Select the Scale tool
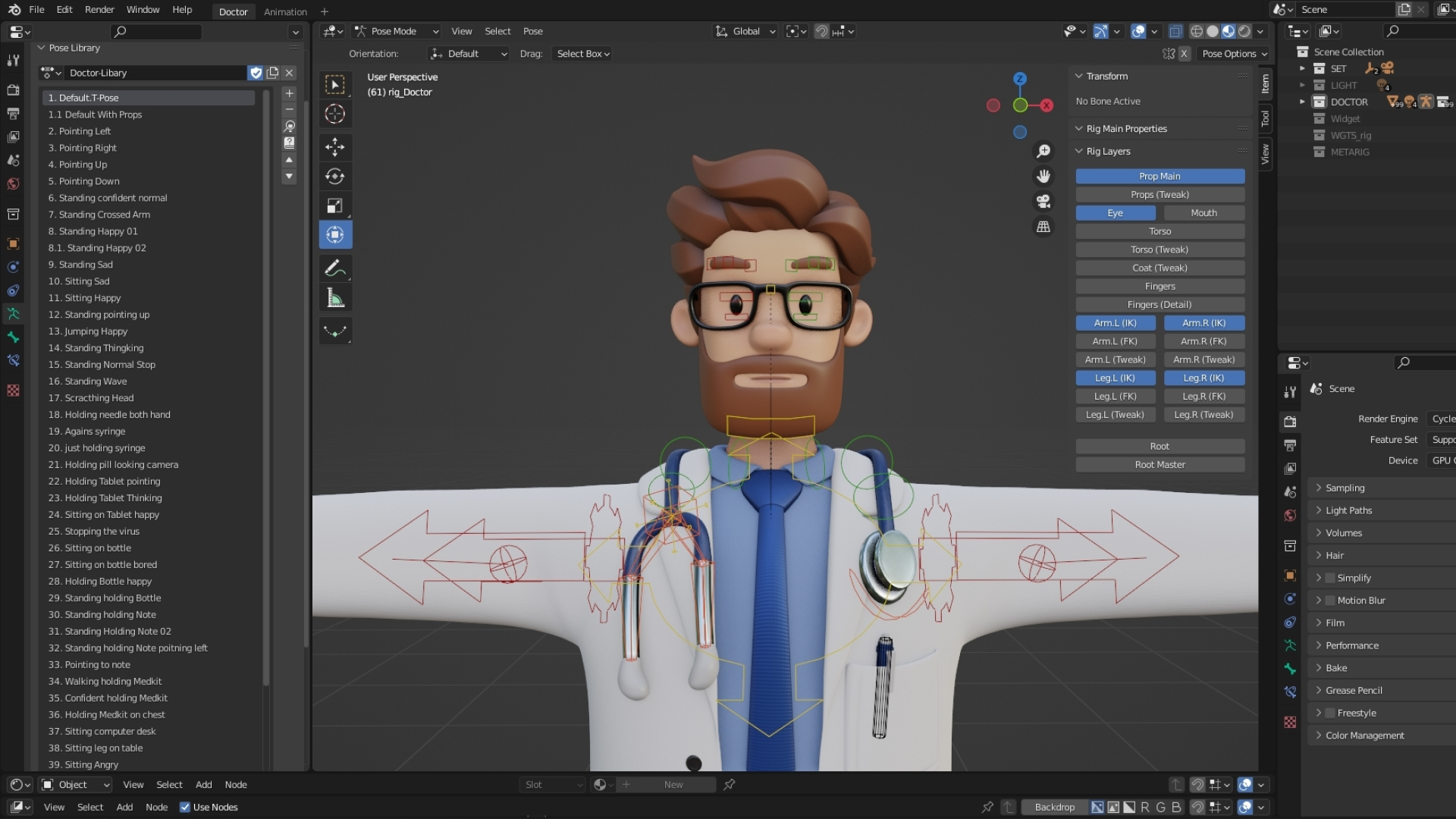 point(334,206)
